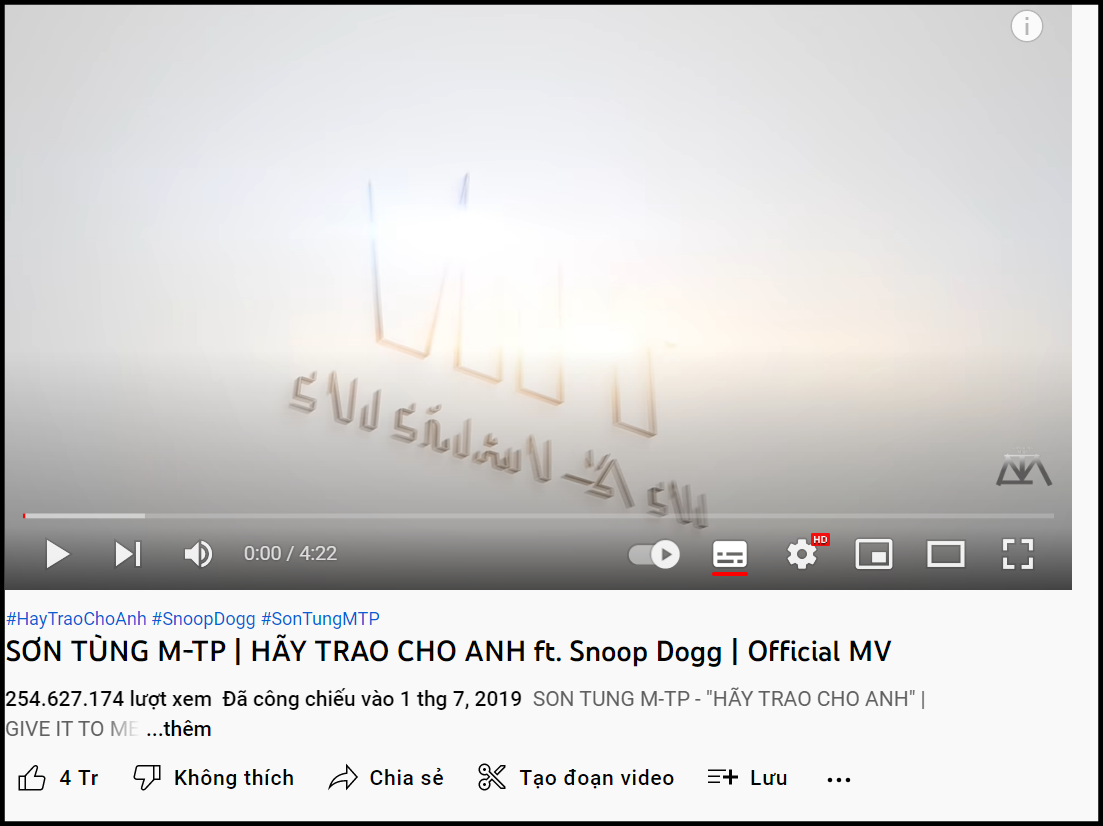Image resolution: width=1103 pixels, height=826 pixels.
Task: Toggle subtitles/closed captions
Action: 729,554
